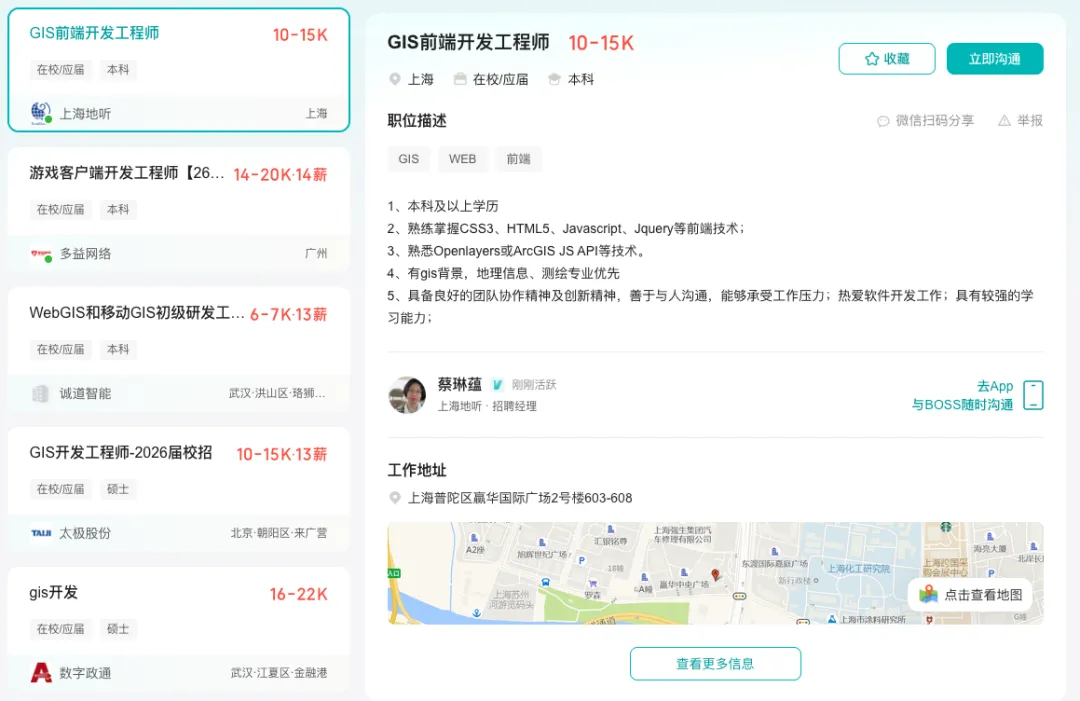1080x701 pixels.
Task: Click the 多益网络 company logo
Action: pos(40,253)
